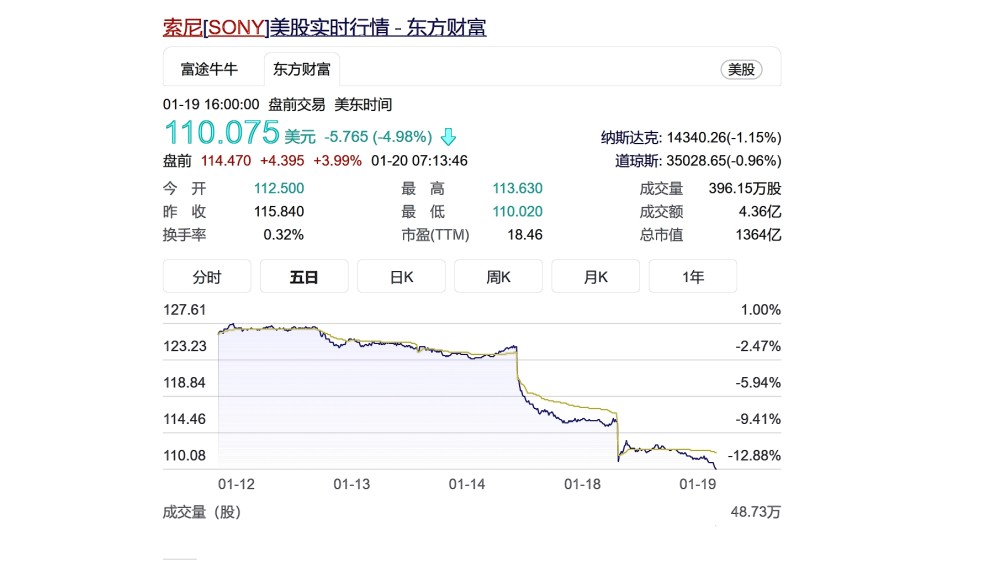Select the 东方财富 source tab
The image size is (1000, 562).
click(302, 70)
